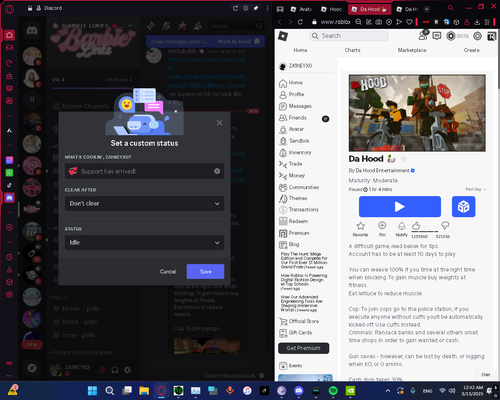Open the crew - polls channel
Viewport: 500px width, 400px height.
coord(74,335)
